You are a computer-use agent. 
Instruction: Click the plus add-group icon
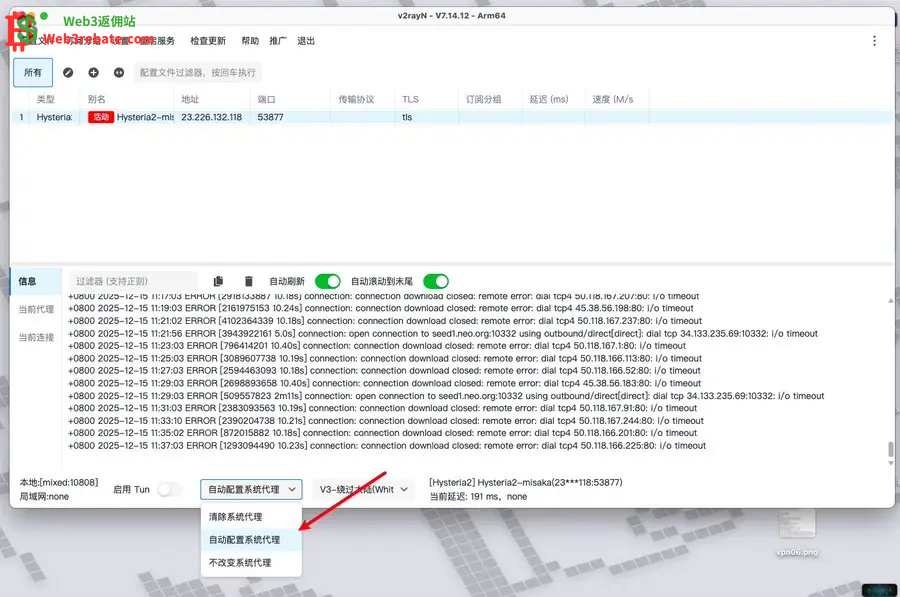pyautogui.click(x=93, y=73)
